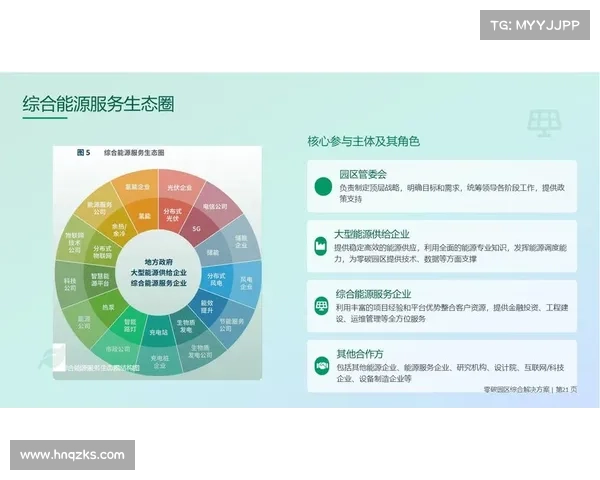
Task: Click the footer text 零碳园区综合解决方案
Action: click(517, 390)
